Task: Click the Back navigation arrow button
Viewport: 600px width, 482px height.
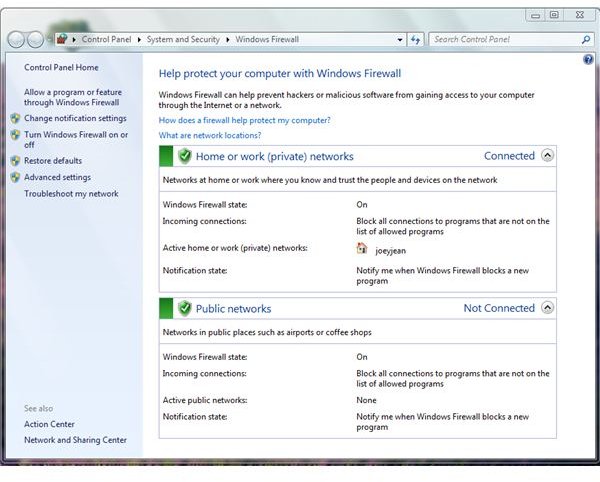Action: [x=16, y=39]
